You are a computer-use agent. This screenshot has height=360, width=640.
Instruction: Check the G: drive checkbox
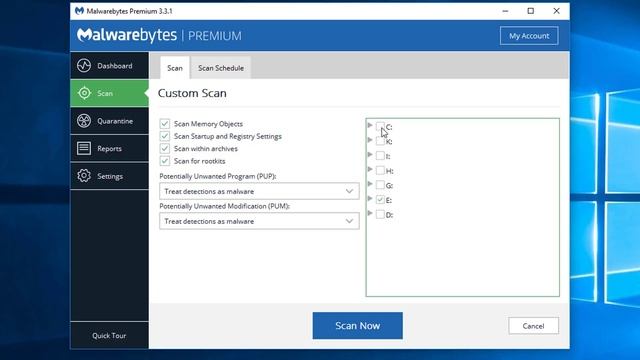tap(380, 185)
